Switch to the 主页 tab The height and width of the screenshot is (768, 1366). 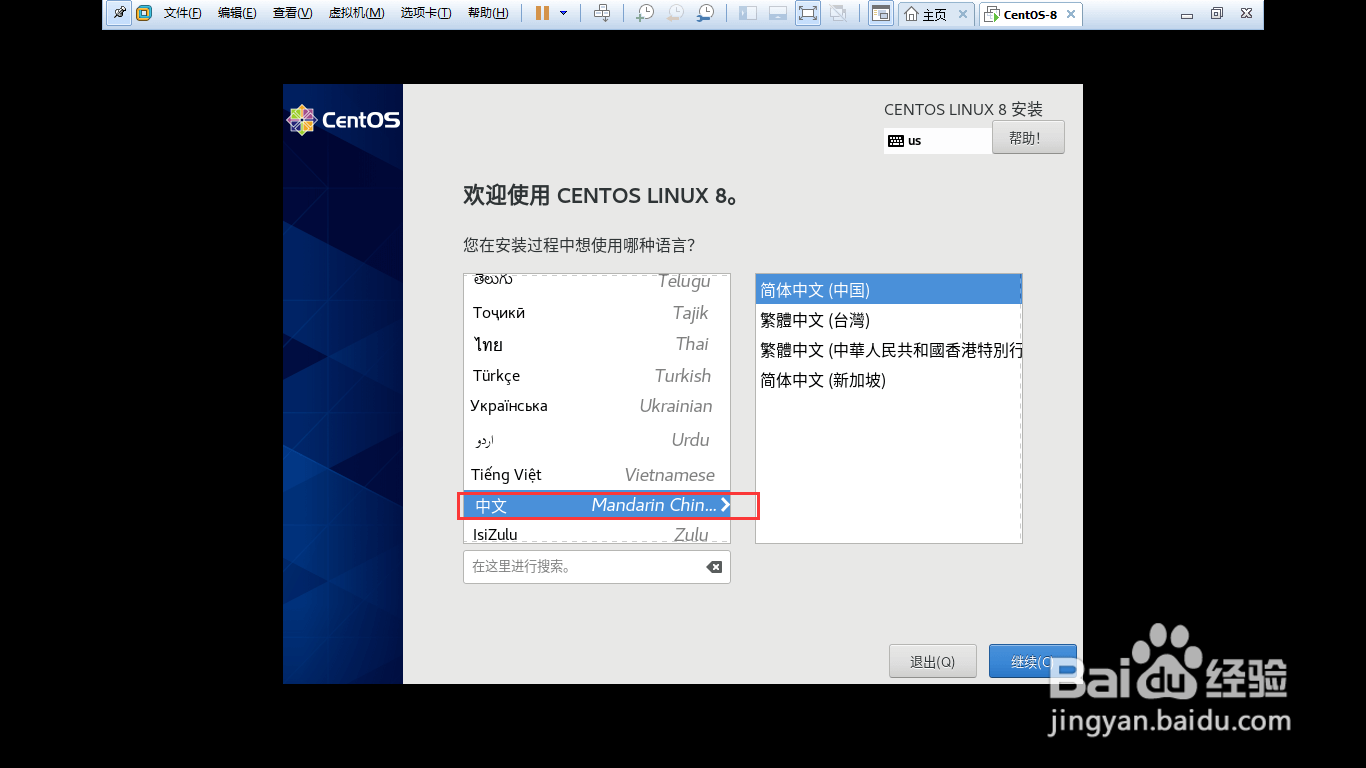click(x=926, y=15)
